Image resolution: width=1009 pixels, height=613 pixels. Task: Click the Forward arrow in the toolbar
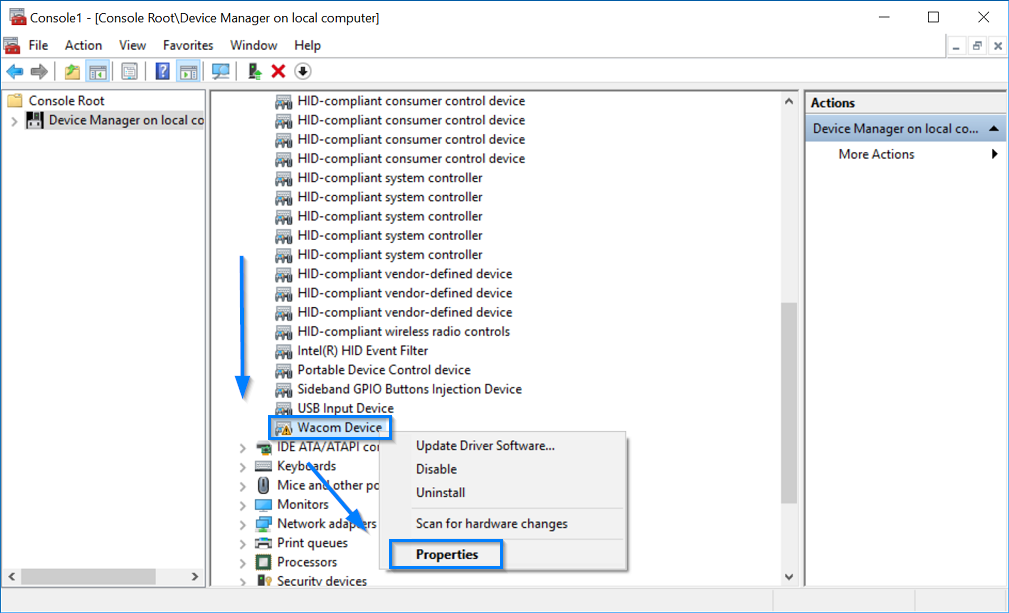[39, 71]
